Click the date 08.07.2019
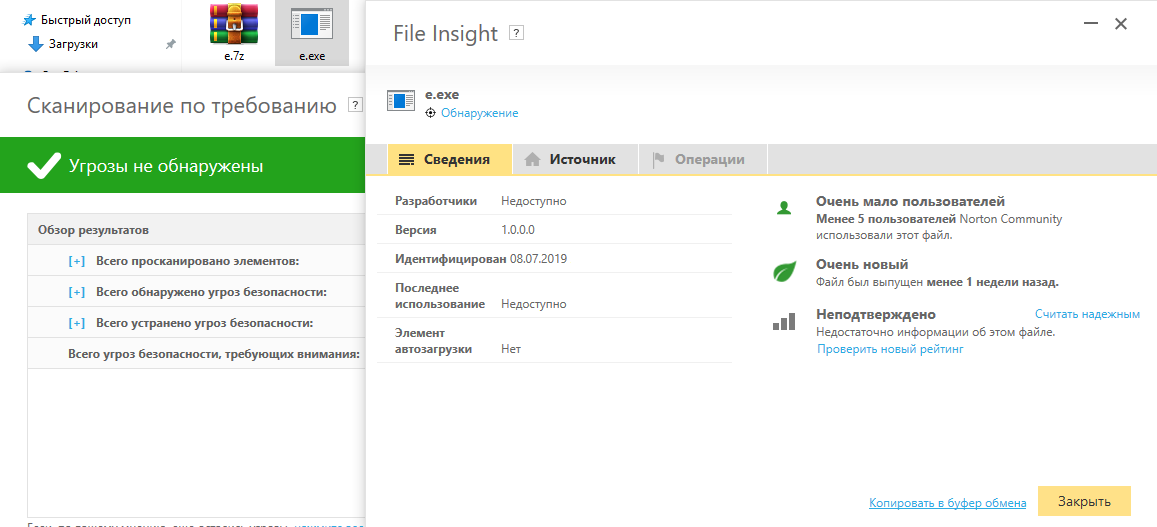This screenshot has width=1157, height=527. click(x=539, y=259)
